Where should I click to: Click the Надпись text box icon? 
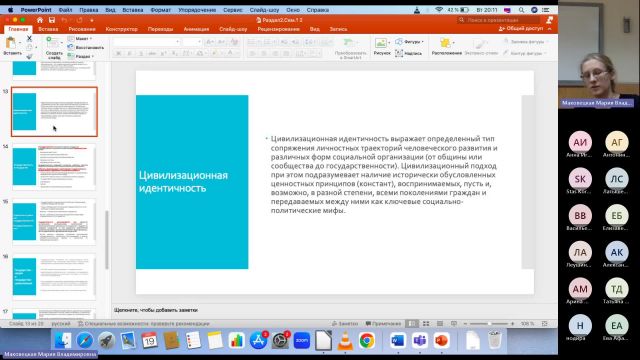(409, 53)
